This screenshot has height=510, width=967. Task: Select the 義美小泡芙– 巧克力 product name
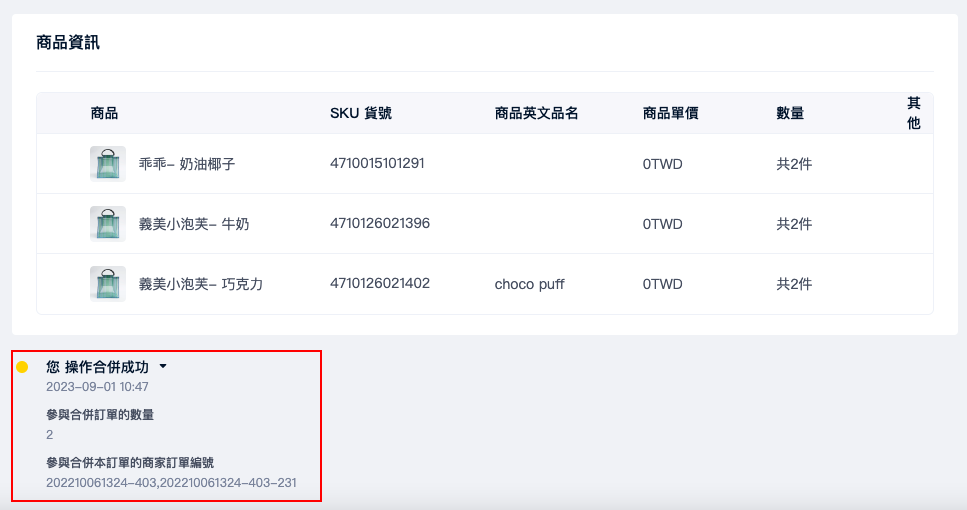pos(200,284)
